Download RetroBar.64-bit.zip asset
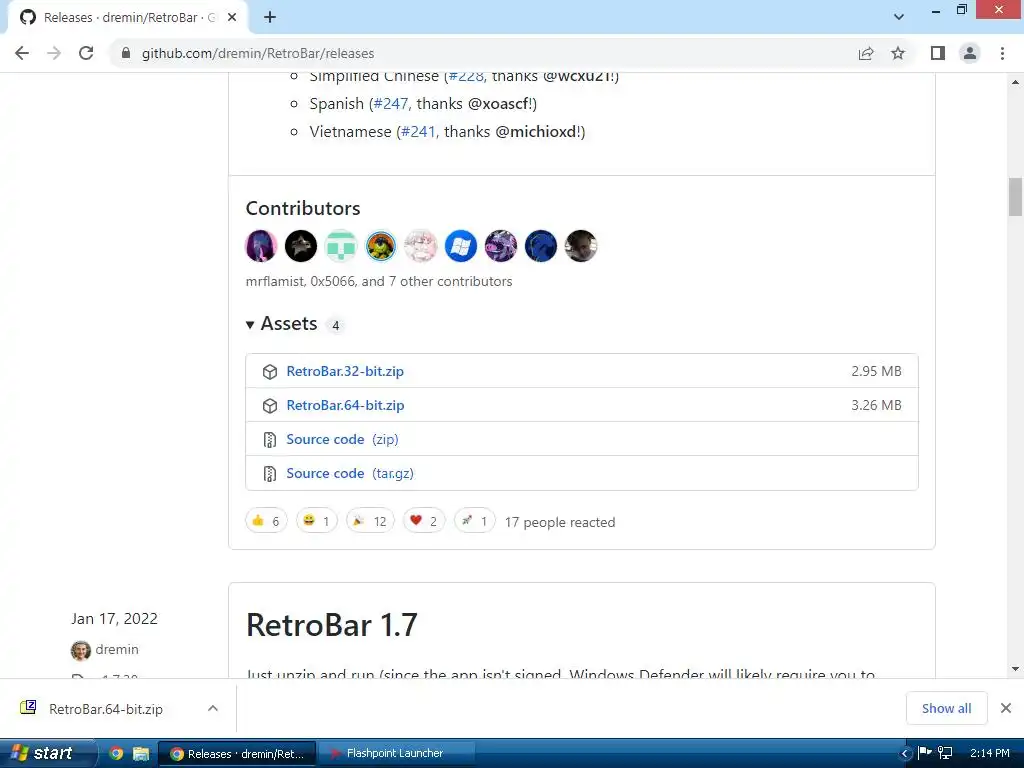This screenshot has height=768, width=1024. click(345, 406)
